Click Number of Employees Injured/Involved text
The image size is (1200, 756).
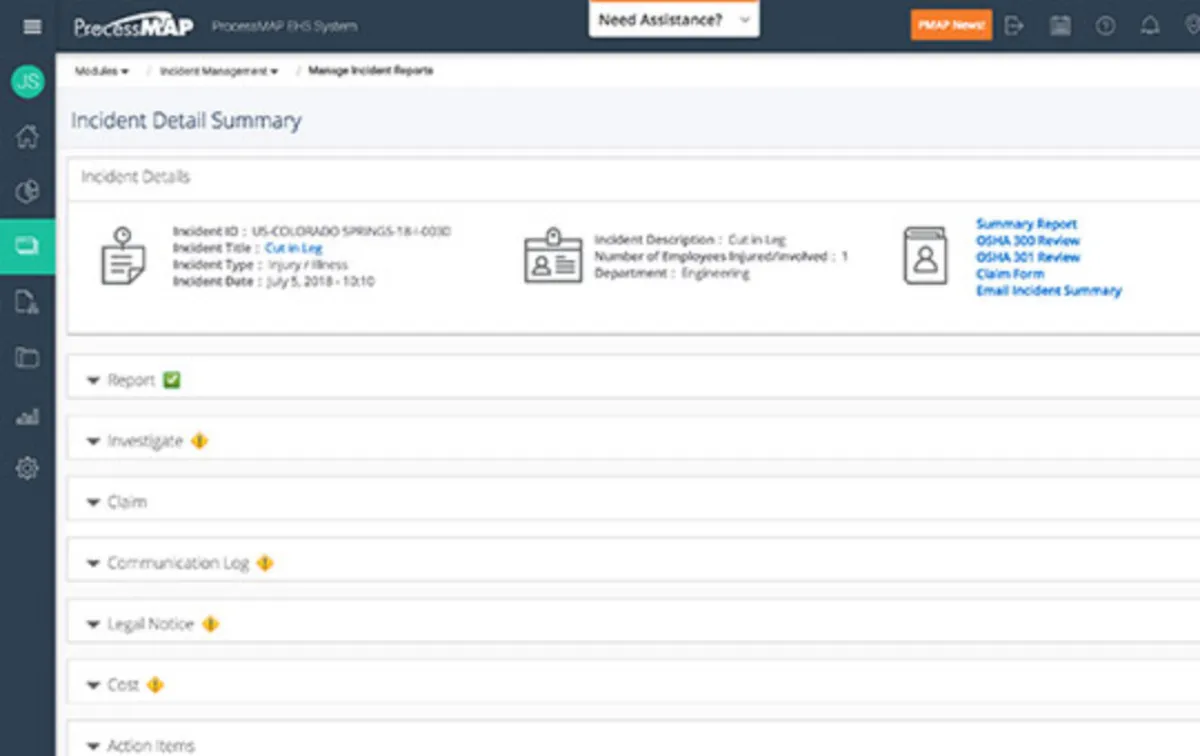click(x=720, y=257)
